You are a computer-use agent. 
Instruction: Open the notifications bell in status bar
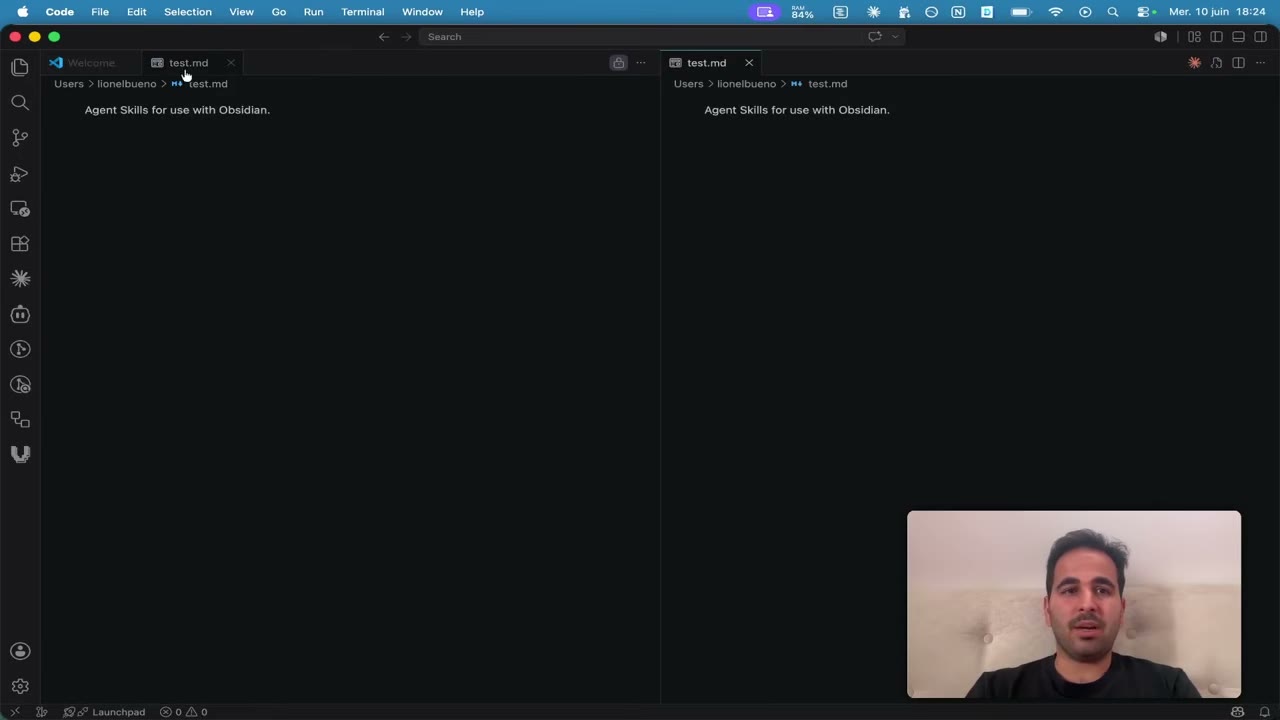[1264, 712]
